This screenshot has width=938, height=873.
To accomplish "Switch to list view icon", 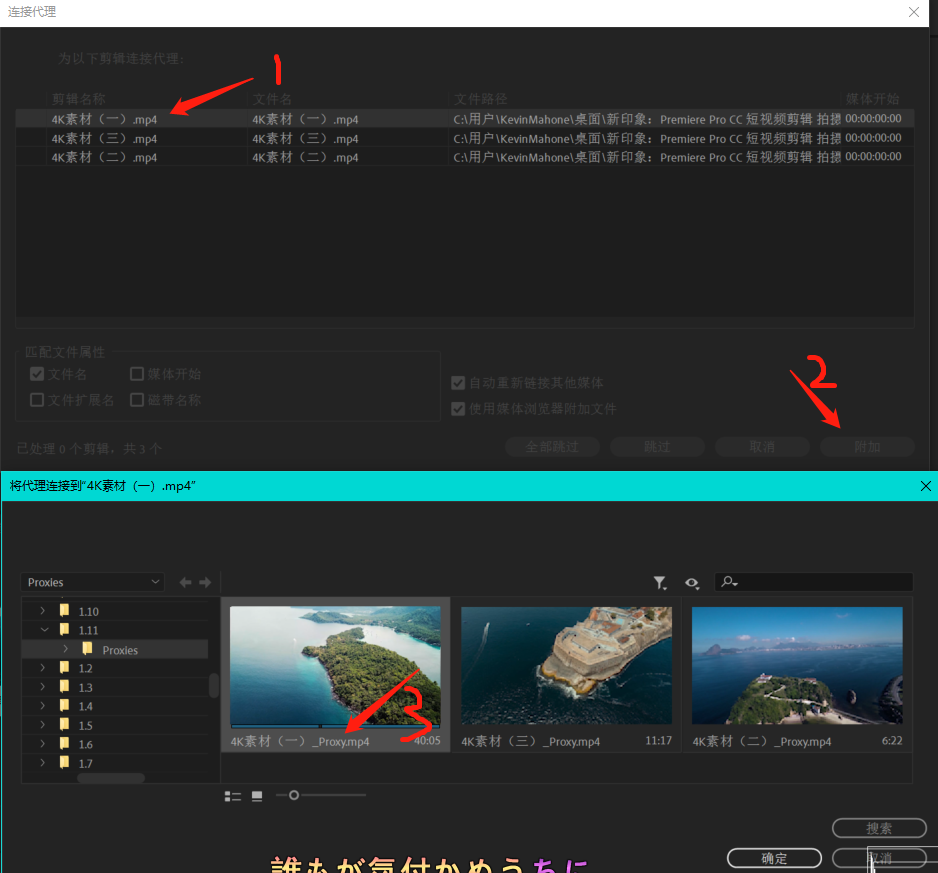I will pos(233,796).
